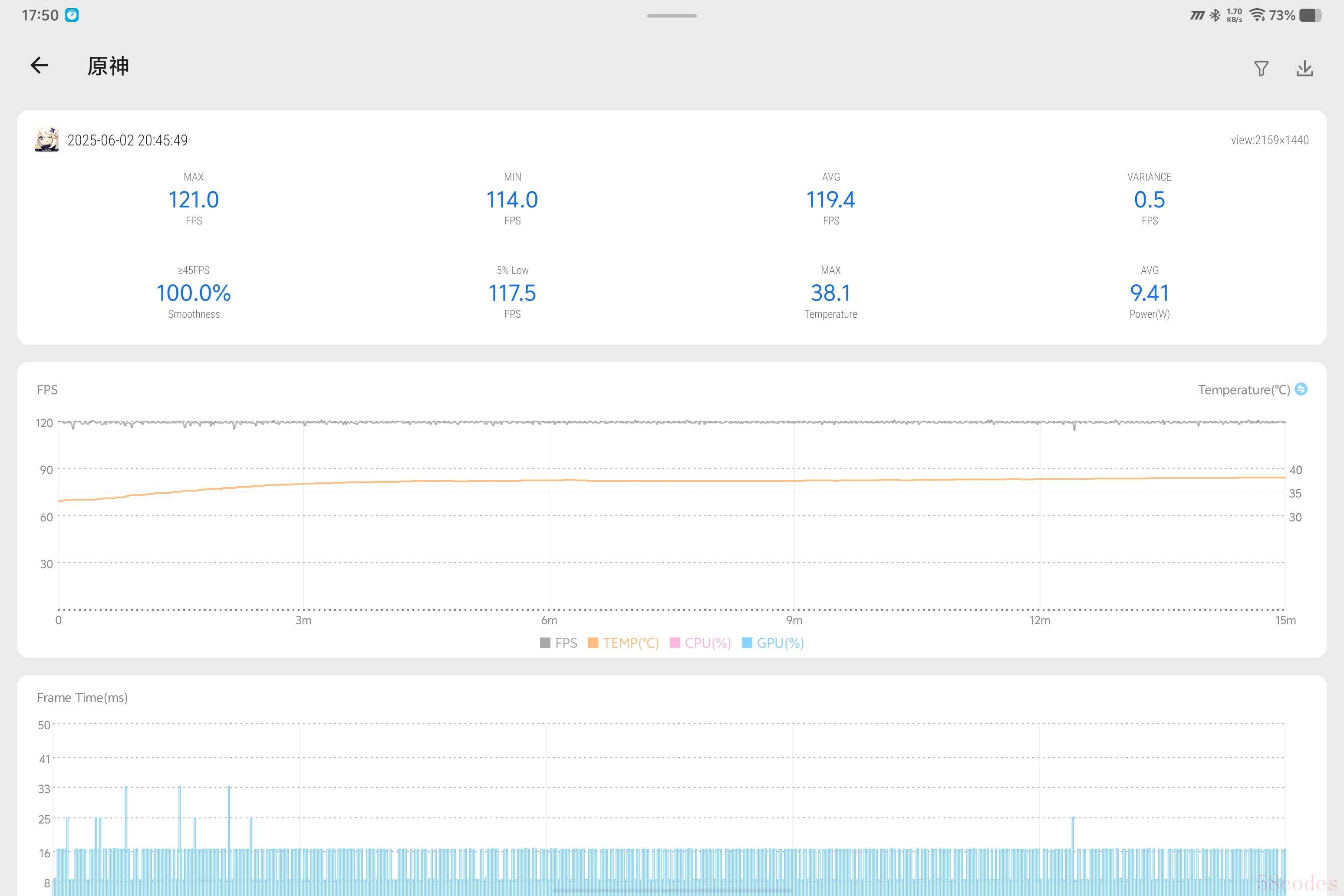Toggle the CPU(%) legend series
This screenshot has width=1344, height=896.
[708, 643]
